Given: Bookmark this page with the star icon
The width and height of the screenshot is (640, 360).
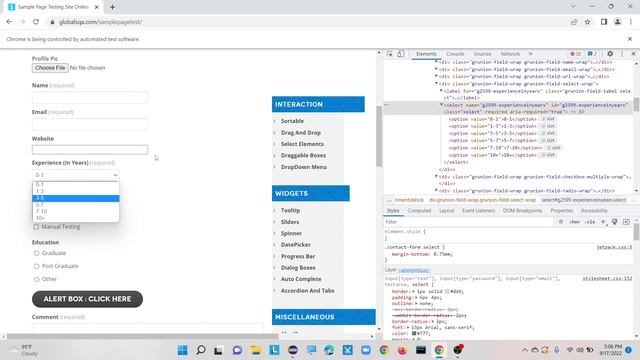Looking at the screenshot, I should click(587, 22).
